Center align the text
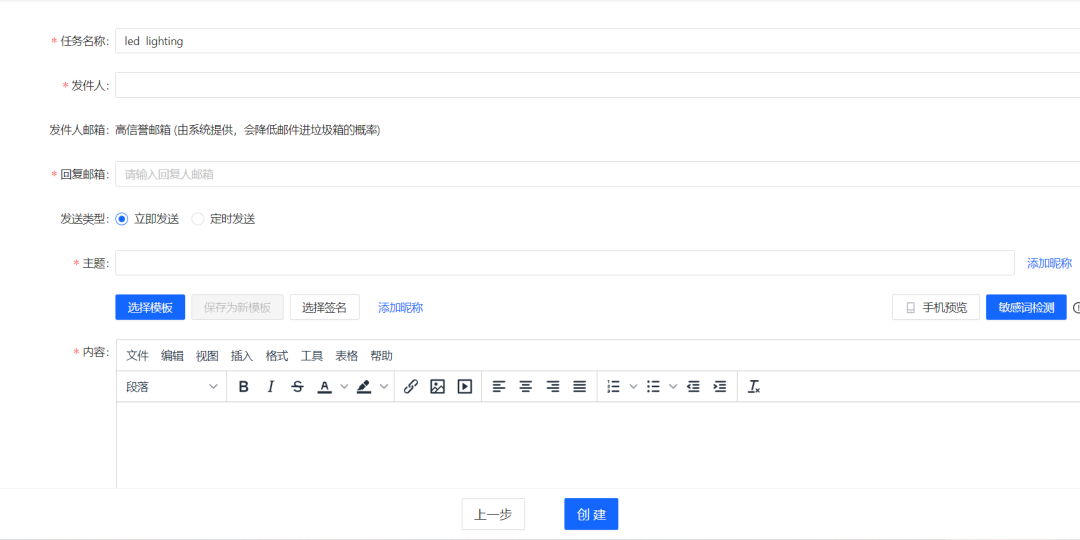Screen dimensions: 1080x540 [x=525, y=387]
